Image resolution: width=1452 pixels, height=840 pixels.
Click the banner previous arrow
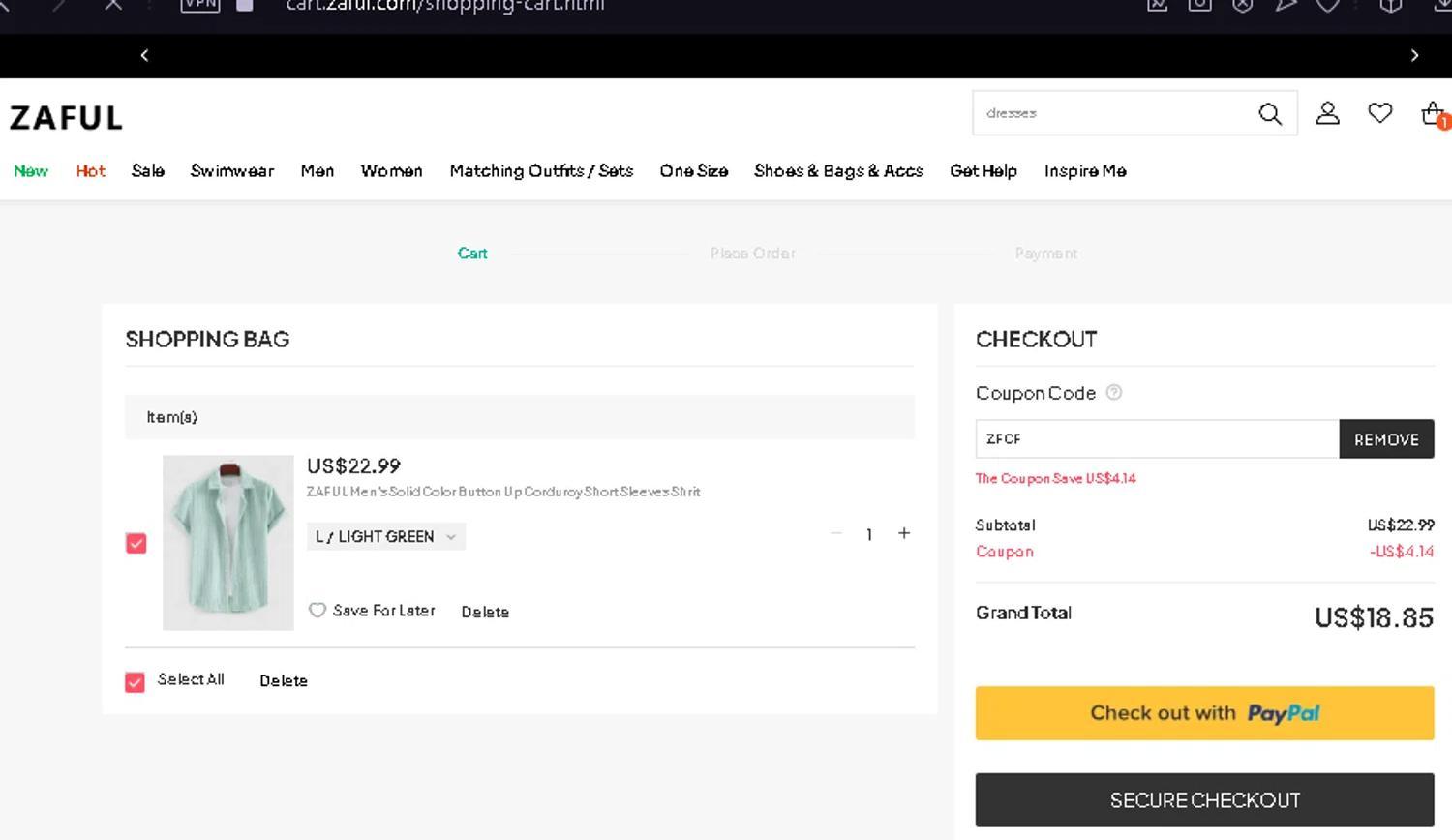click(x=144, y=55)
